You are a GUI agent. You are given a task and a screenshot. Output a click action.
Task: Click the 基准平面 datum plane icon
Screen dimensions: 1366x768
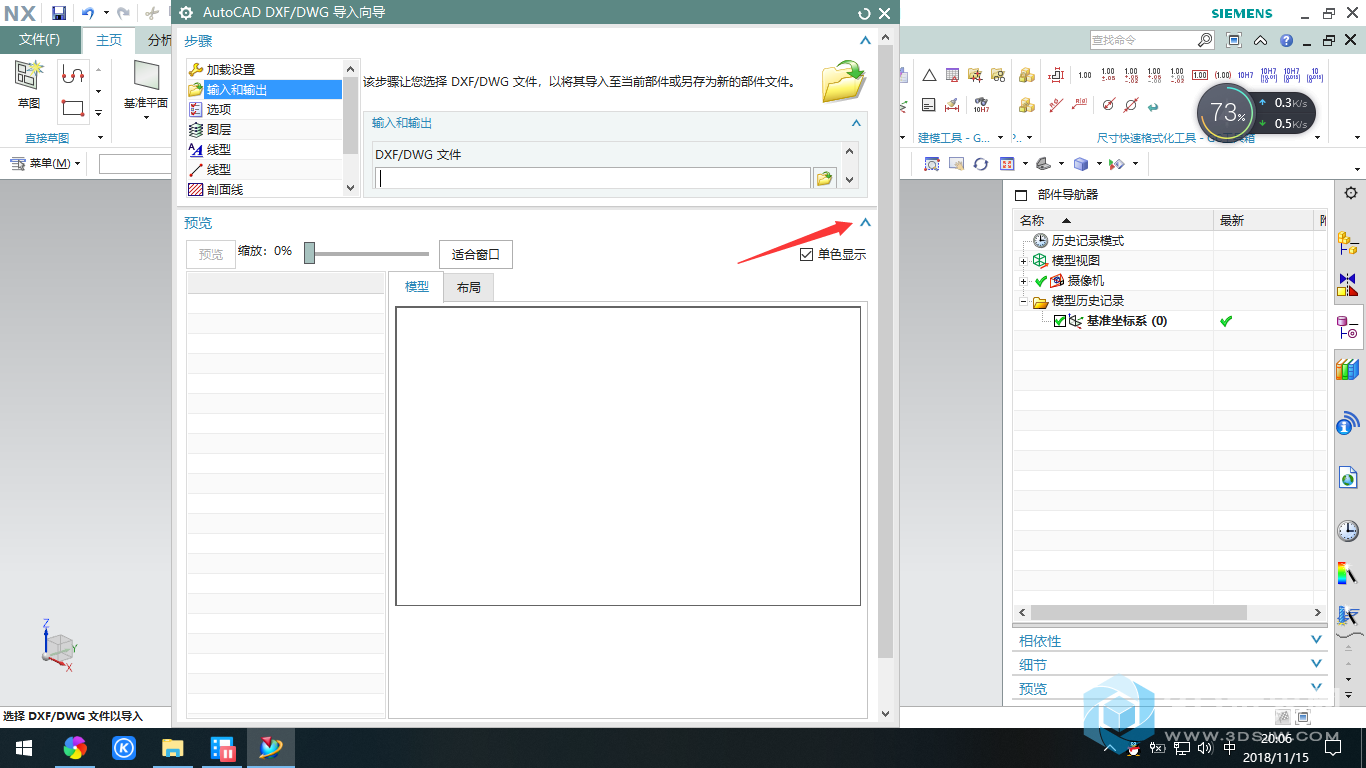click(146, 75)
